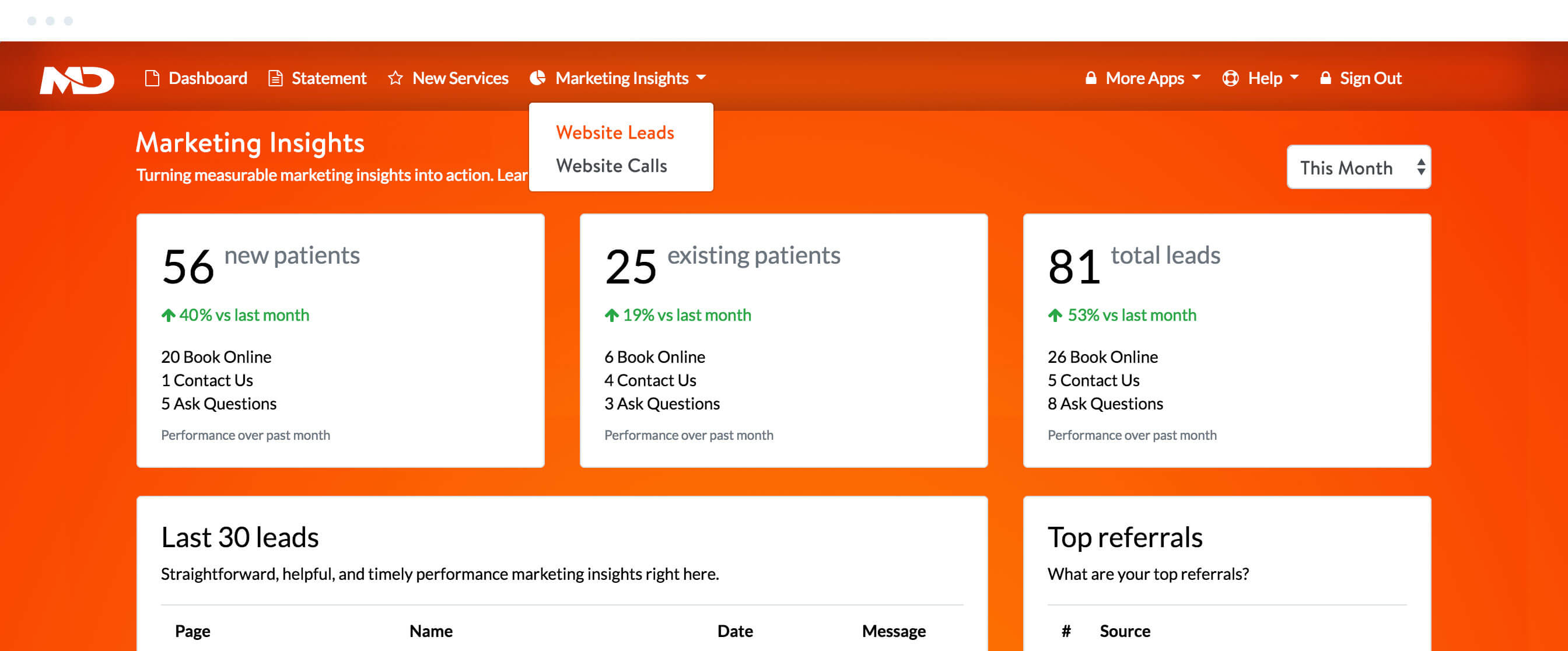The width and height of the screenshot is (1568, 651).
Task: Expand the Help dropdown arrow
Action: 1294,78
